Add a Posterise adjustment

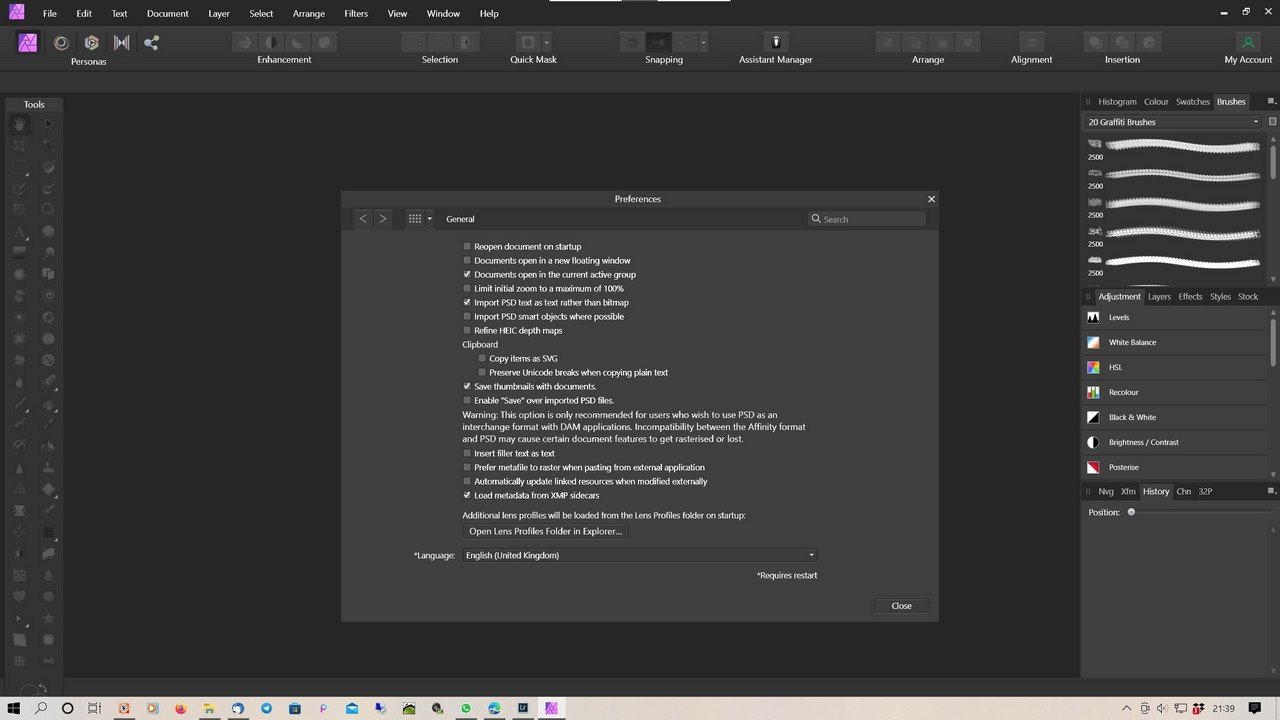1174,467
